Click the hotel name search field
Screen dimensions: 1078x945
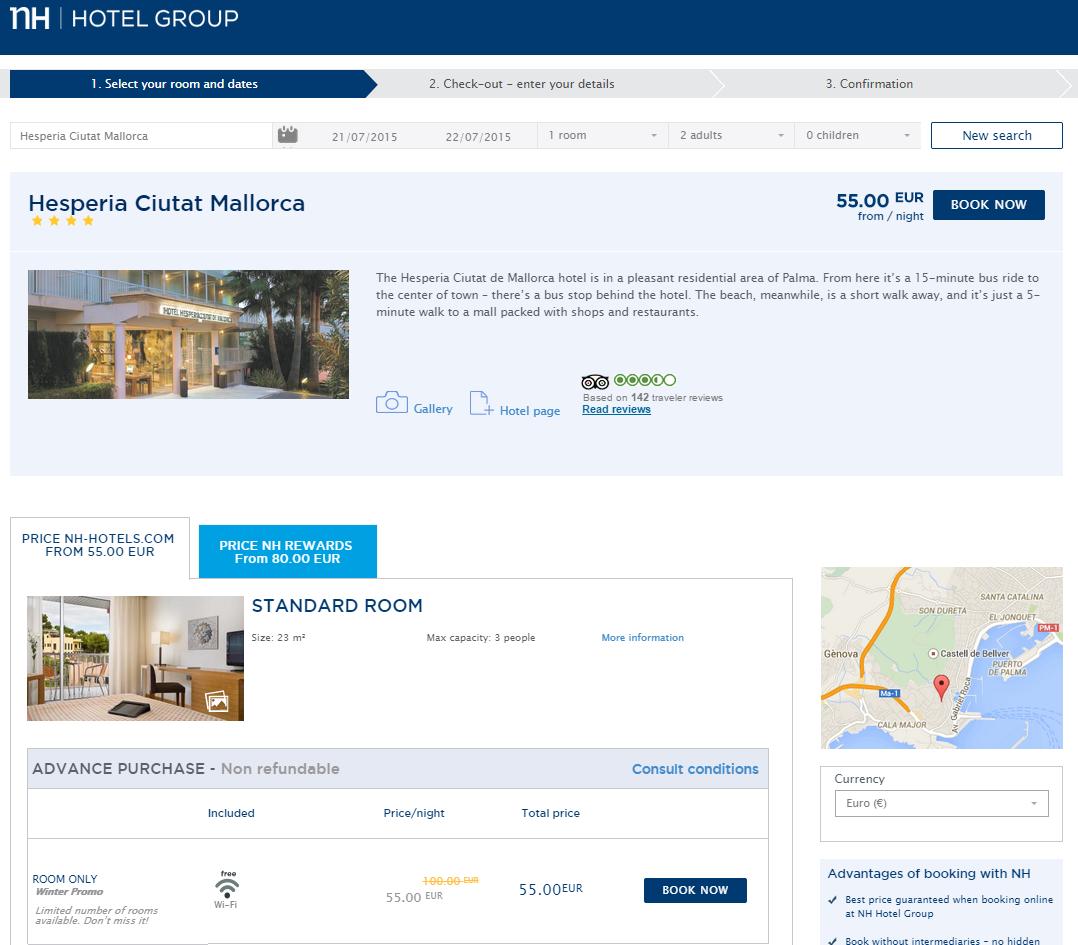coord(141,135)
